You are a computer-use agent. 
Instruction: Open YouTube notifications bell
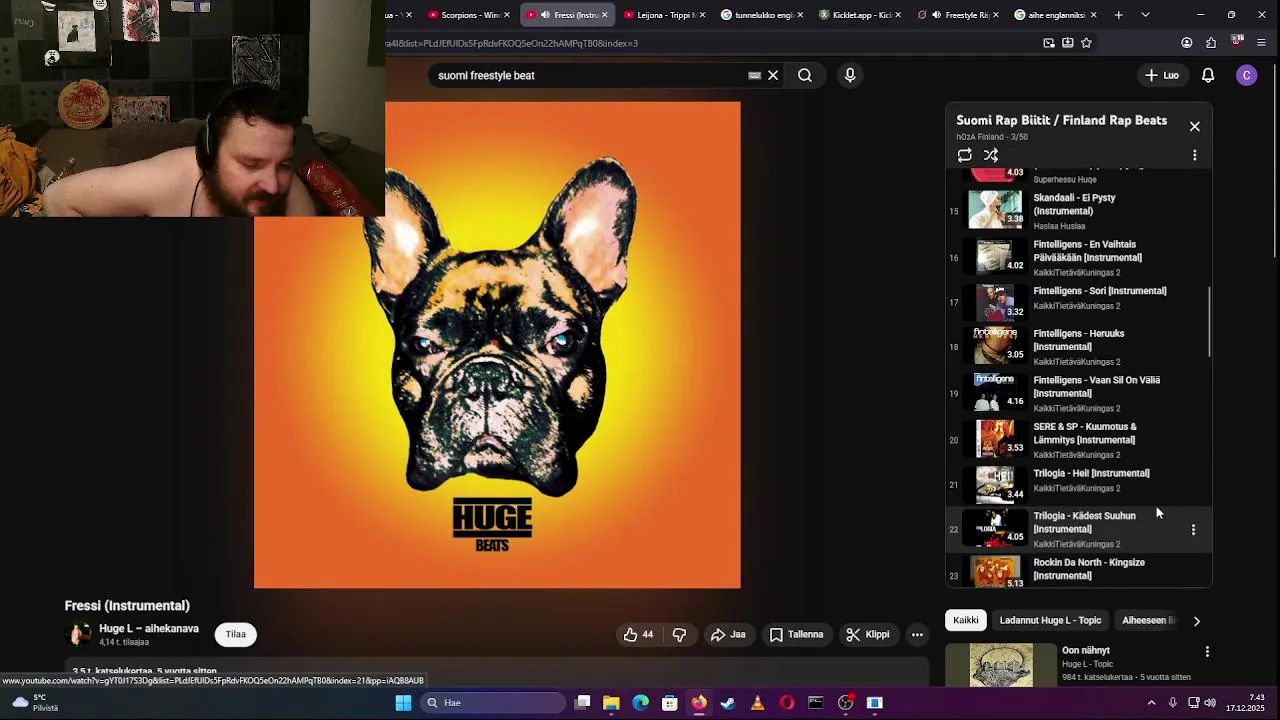coord(1208,75)
